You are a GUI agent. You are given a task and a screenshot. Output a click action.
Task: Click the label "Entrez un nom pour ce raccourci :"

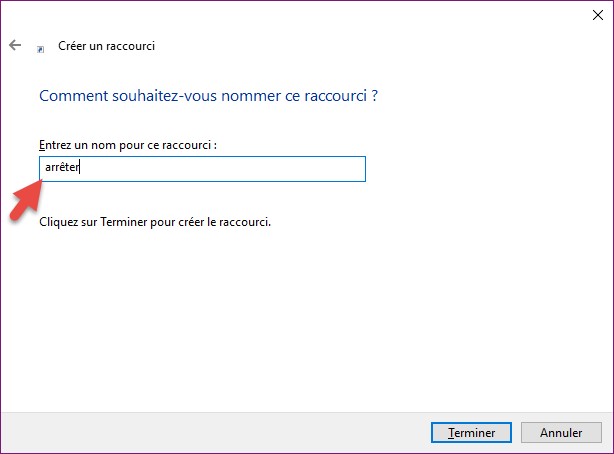point(128,145)
